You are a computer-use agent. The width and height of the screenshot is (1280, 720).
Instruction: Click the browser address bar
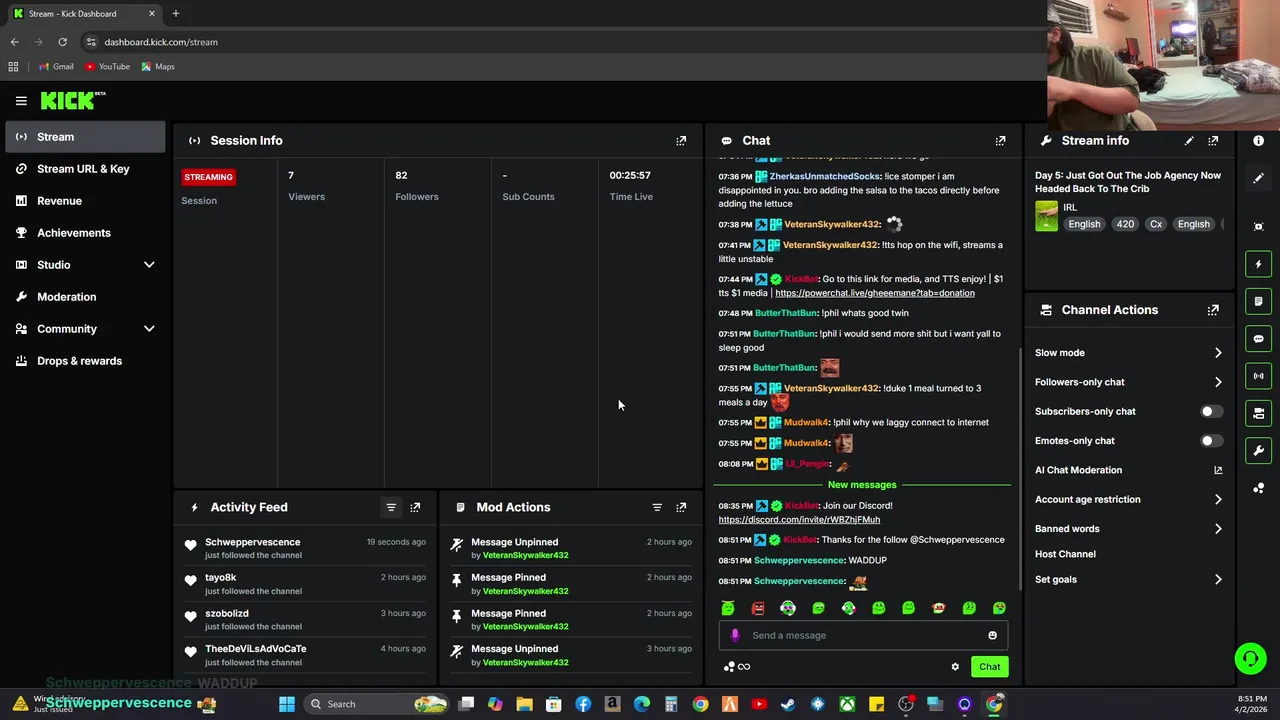coord(560,42)
